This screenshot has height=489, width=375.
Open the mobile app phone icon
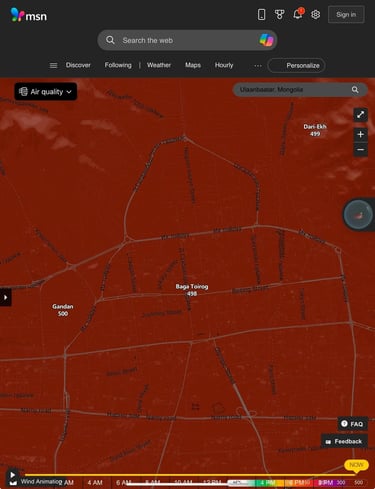tap(262, 14)
